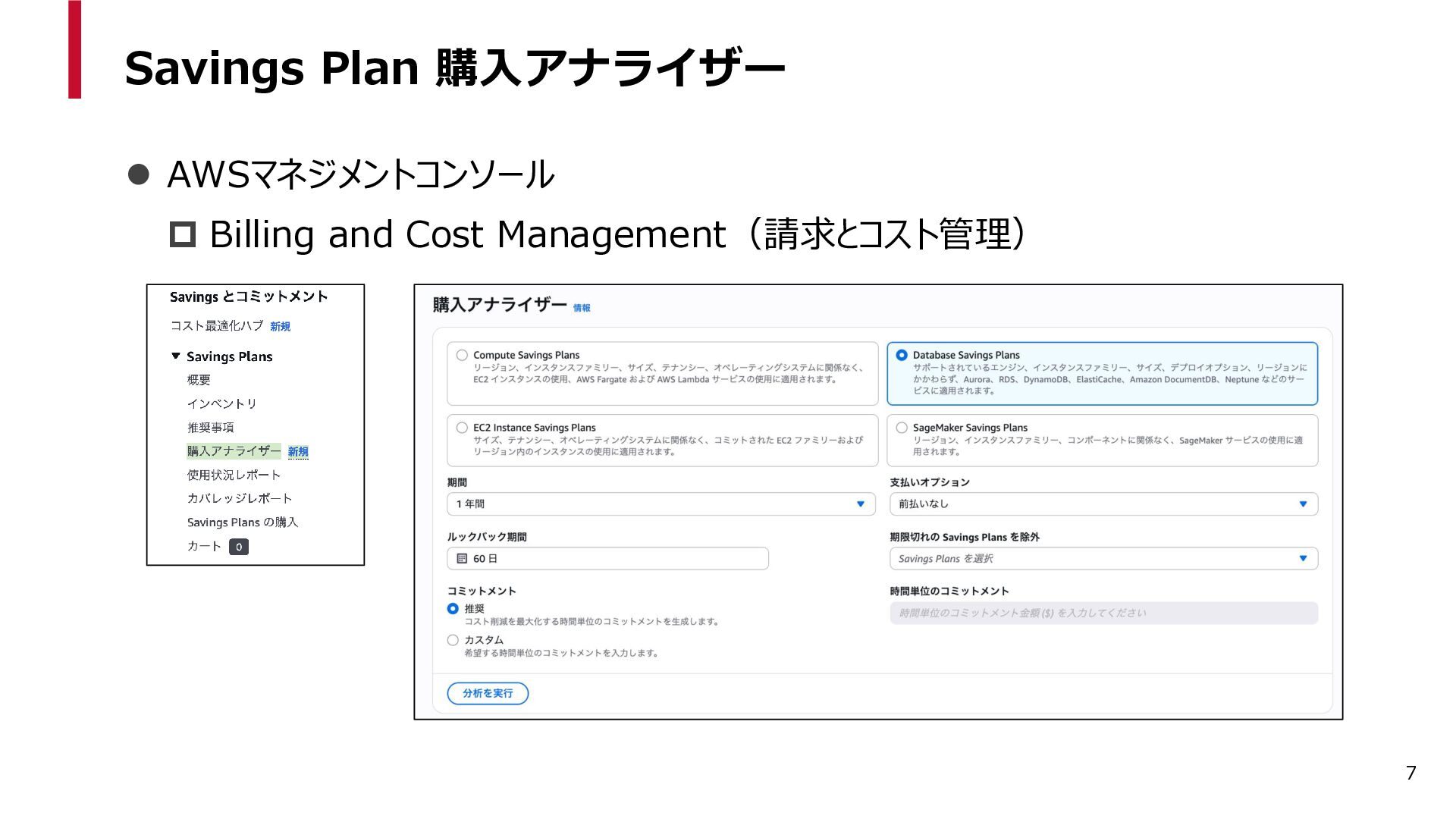Open コスト最適化ハブ sidebar item
Viewport: 1456px width, 819px height.
217,326
